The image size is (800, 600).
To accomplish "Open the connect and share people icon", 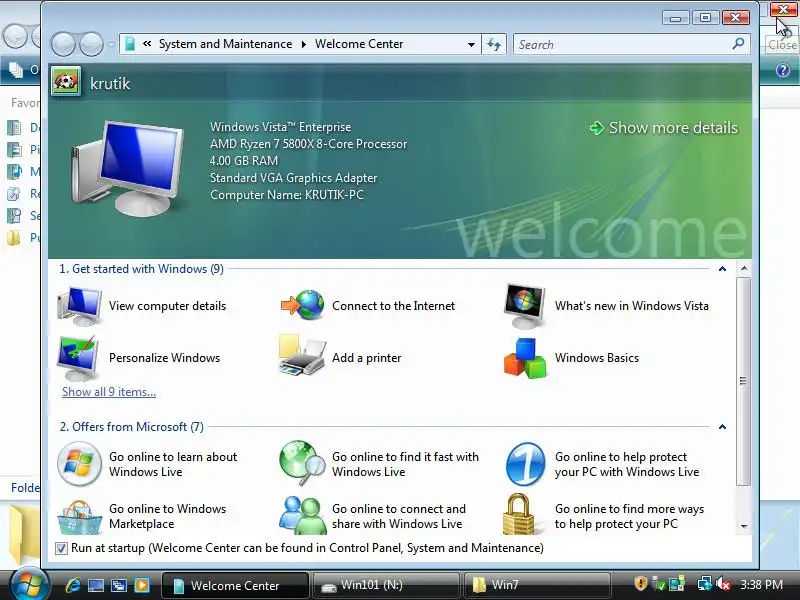I will [x=303, y=515].
